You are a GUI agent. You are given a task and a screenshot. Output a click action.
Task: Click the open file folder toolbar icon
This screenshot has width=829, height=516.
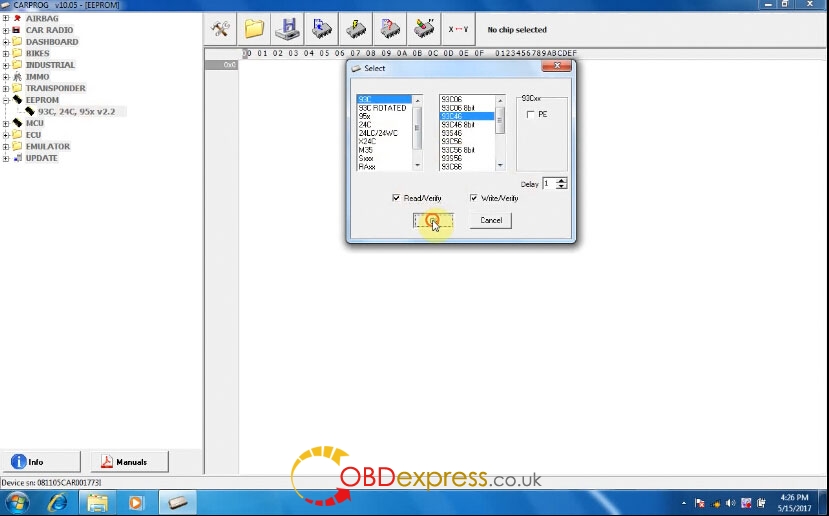coord(254,29)
